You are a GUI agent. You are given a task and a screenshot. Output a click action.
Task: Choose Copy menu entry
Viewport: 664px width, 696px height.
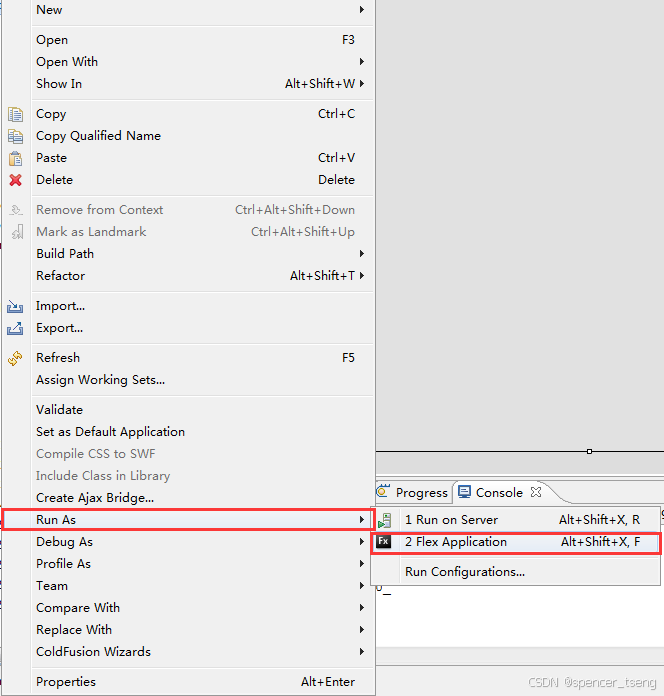point(188,114)
